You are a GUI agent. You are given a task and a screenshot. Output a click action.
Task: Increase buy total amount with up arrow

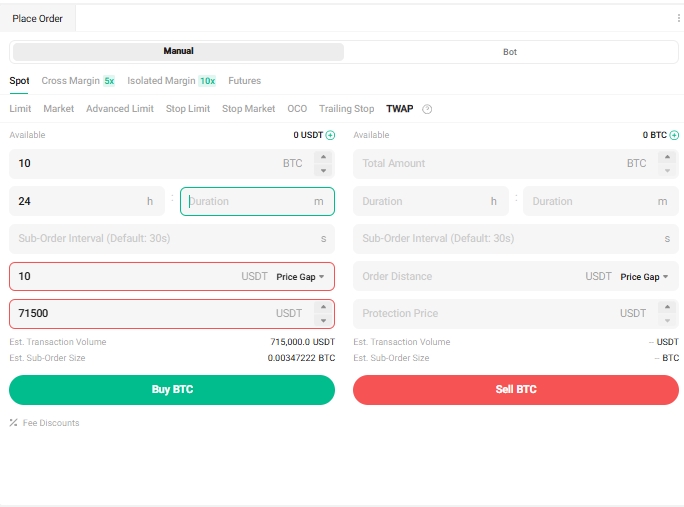322,157
